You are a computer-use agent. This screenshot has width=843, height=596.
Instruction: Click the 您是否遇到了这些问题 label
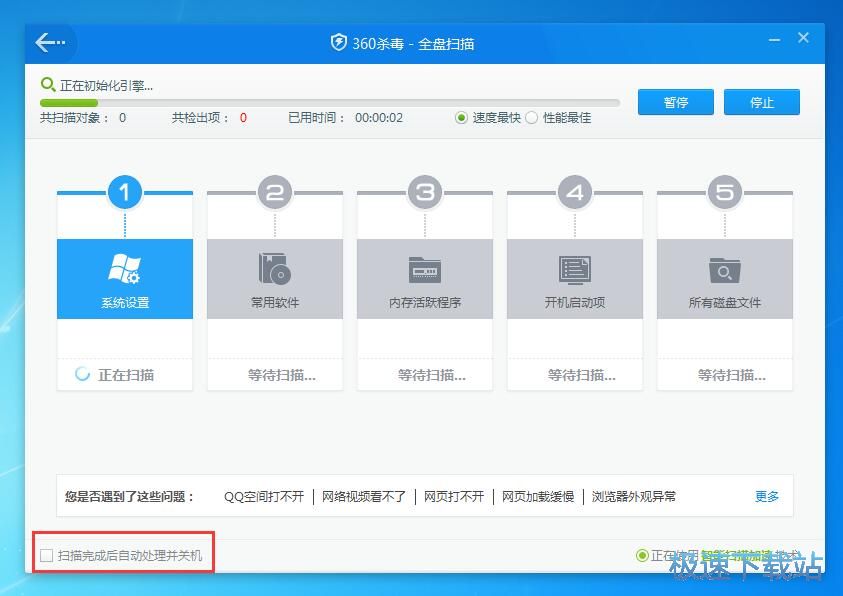coord(130,496)
